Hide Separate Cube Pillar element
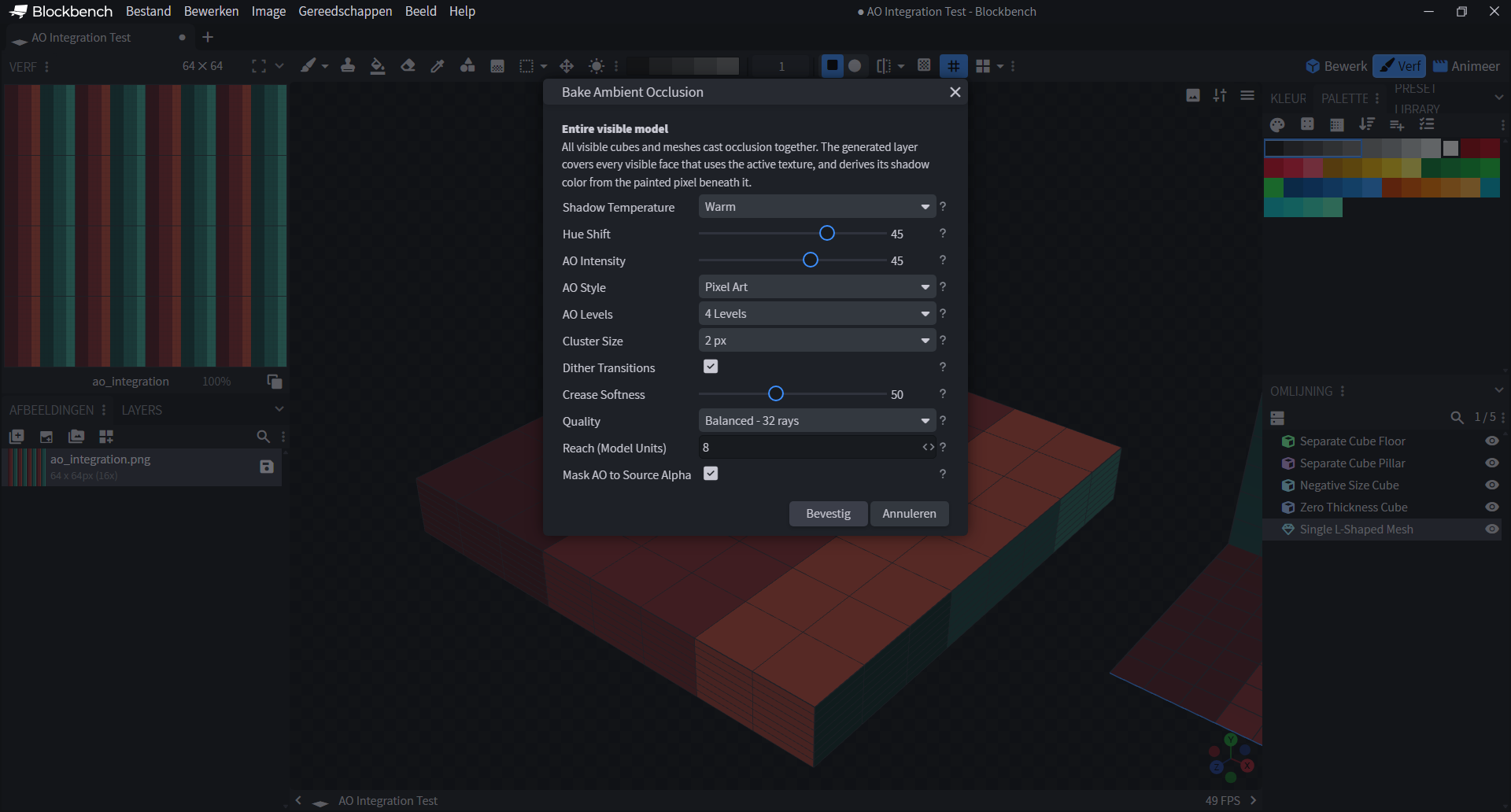 (x=1491, y=463)
